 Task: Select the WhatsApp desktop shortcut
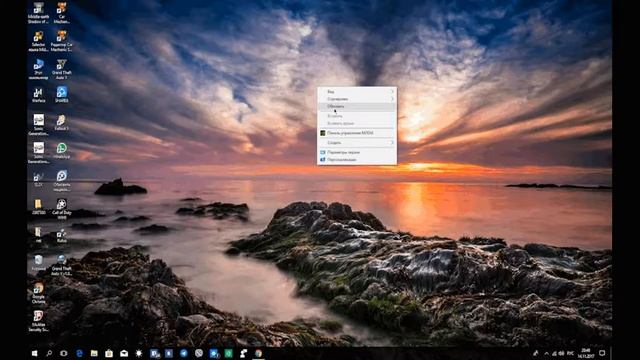(x=62, y=151)
